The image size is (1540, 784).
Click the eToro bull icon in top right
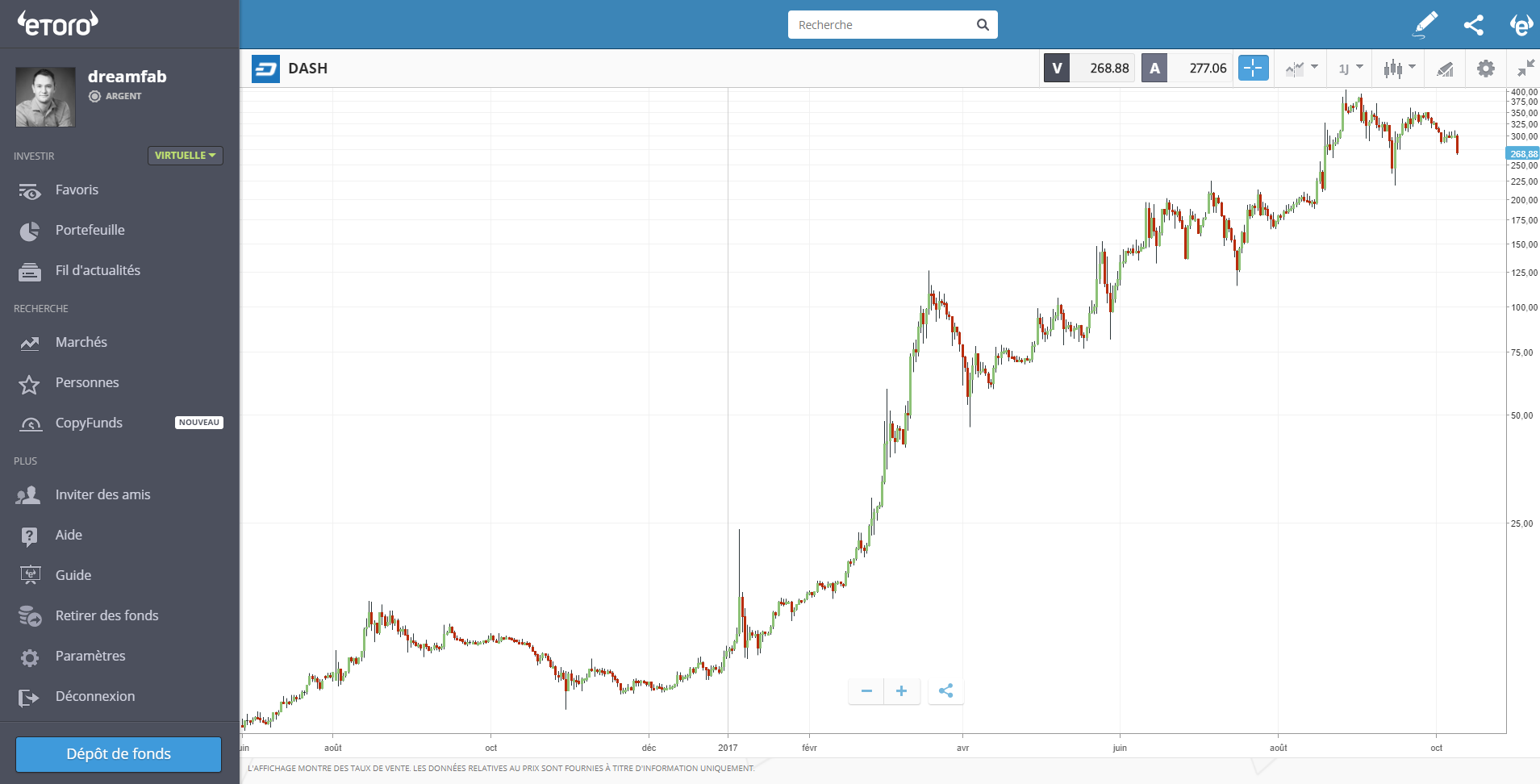pos(1521,24)
